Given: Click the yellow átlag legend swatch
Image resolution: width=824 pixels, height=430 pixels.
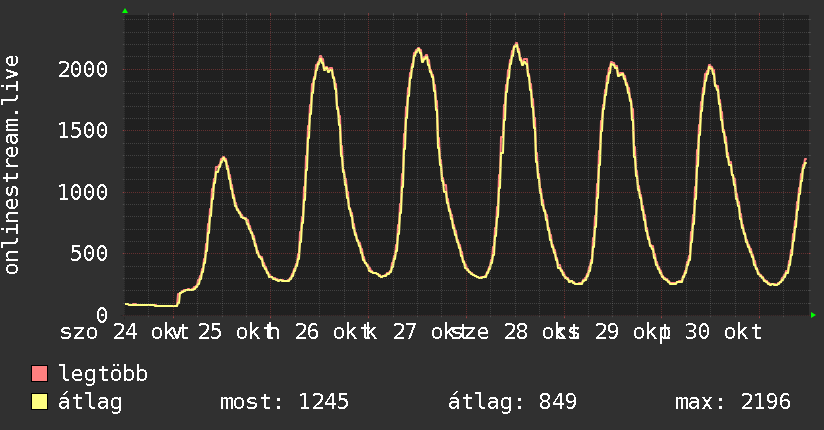Looking at the screenshot, I should click(39, 402).
